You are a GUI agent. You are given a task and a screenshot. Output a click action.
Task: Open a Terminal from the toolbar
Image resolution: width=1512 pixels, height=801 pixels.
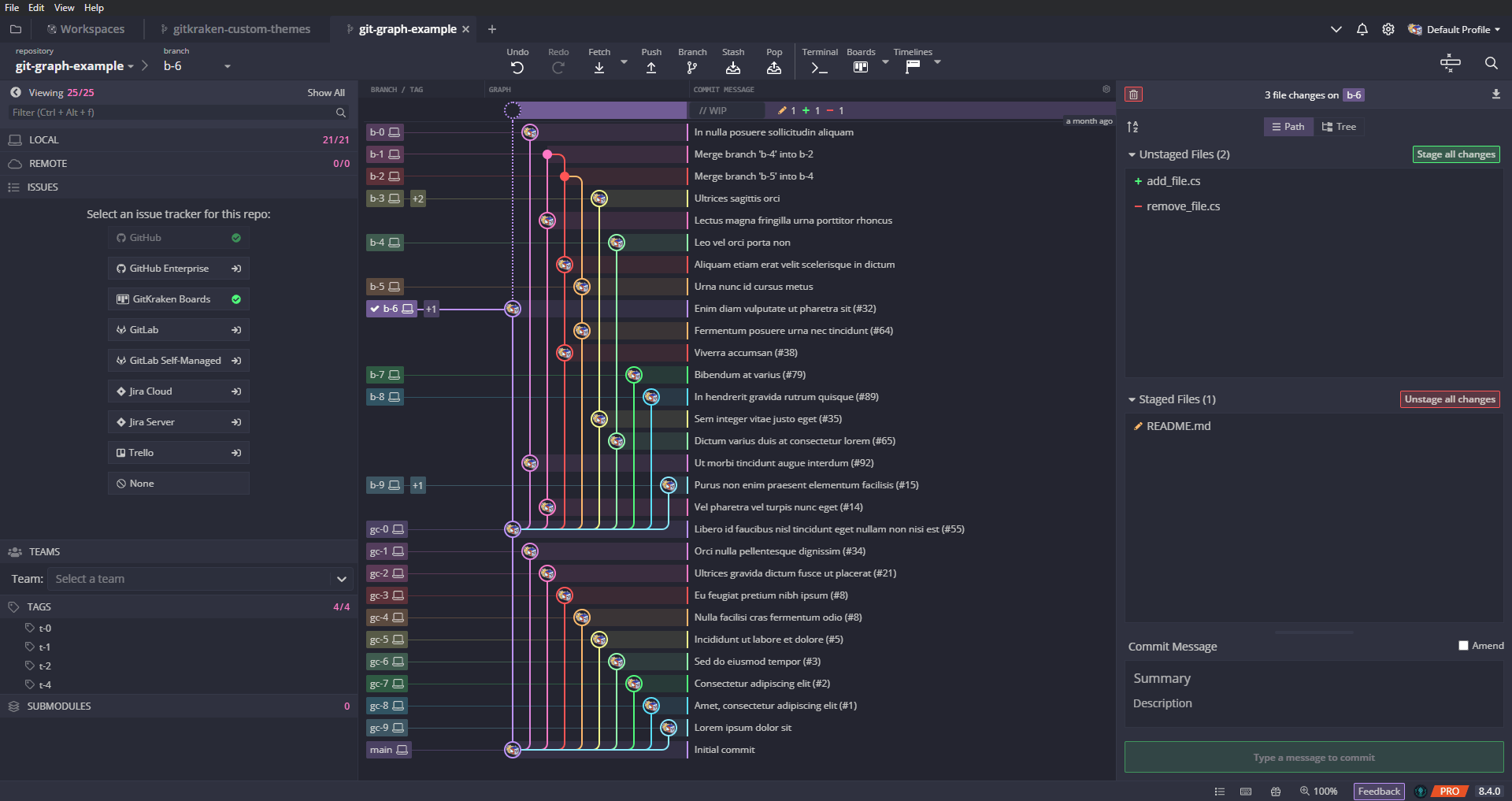click(x=819, y=67)
